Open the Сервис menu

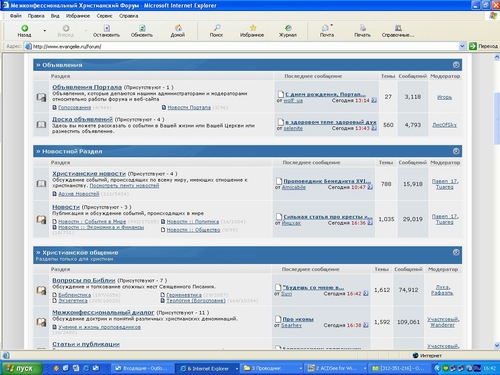tap(104, 16)
